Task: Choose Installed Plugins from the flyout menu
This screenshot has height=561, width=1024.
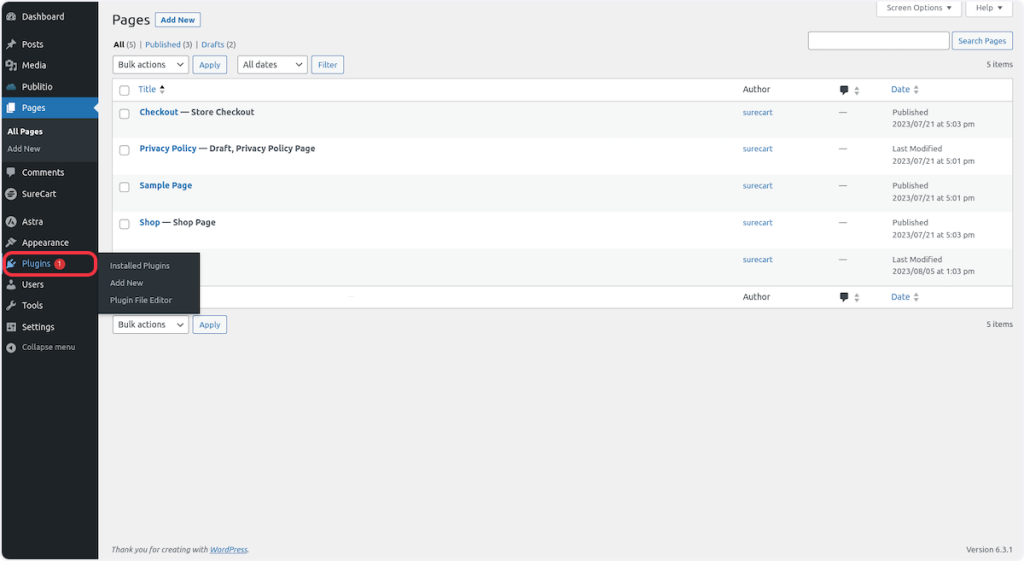Action: click(140, 266)
